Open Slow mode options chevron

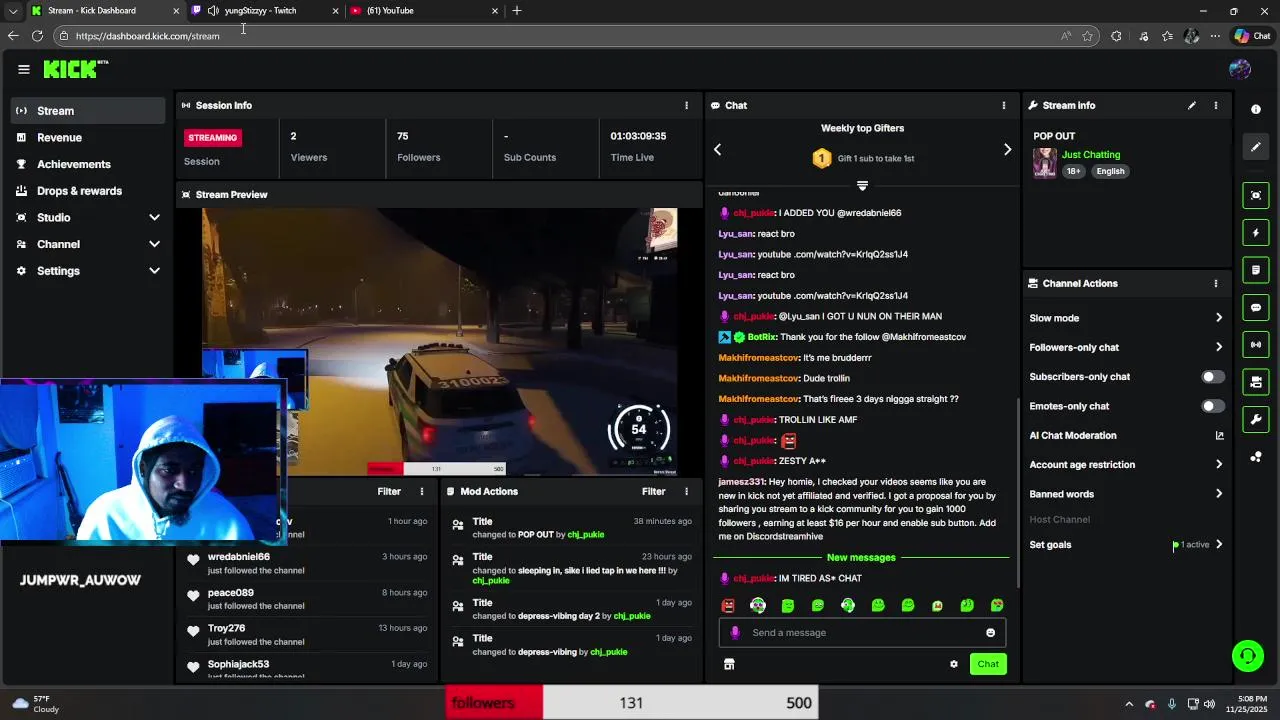point(1219,318)
